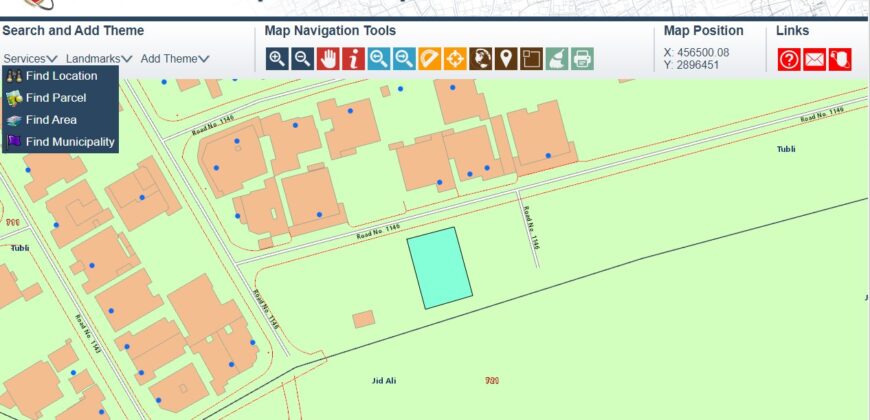The image size is (870, 420).
Task: Choose Find Parcel from Services menu
Action: click(56, 98)
